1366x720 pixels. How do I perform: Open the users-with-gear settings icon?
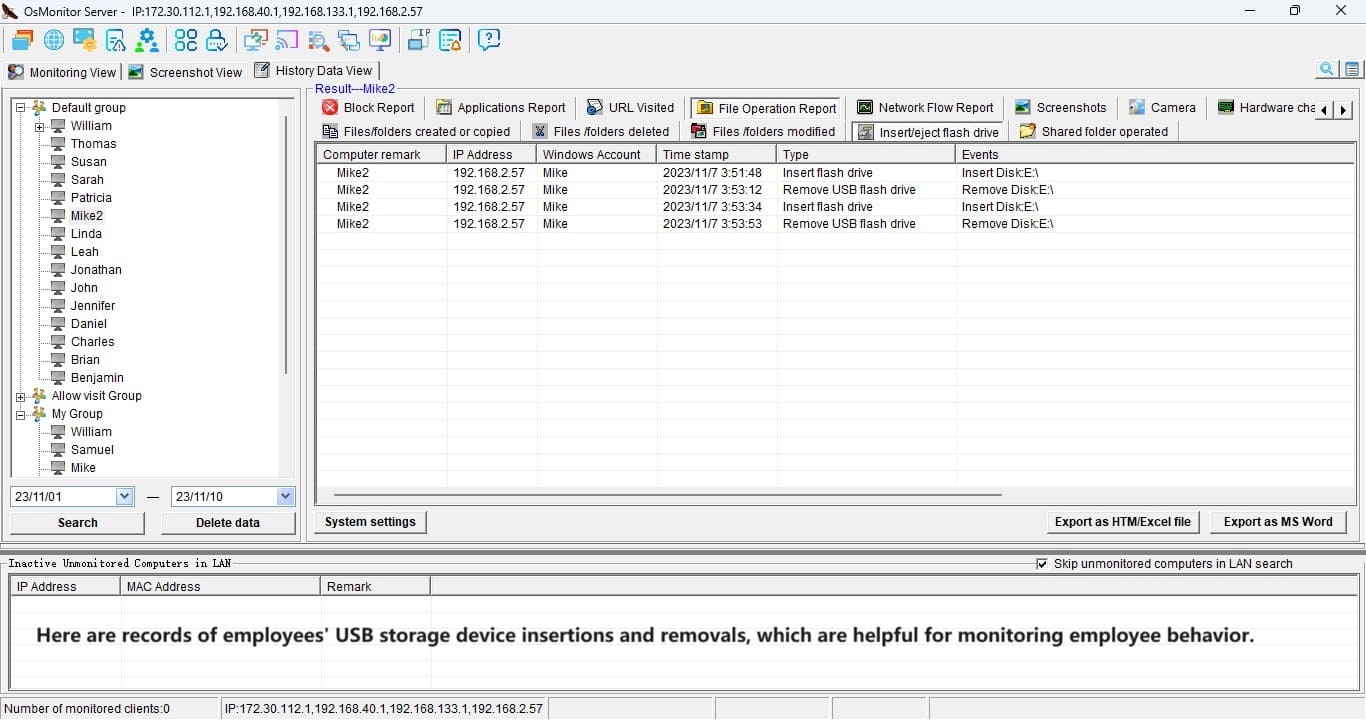(147, 39)
